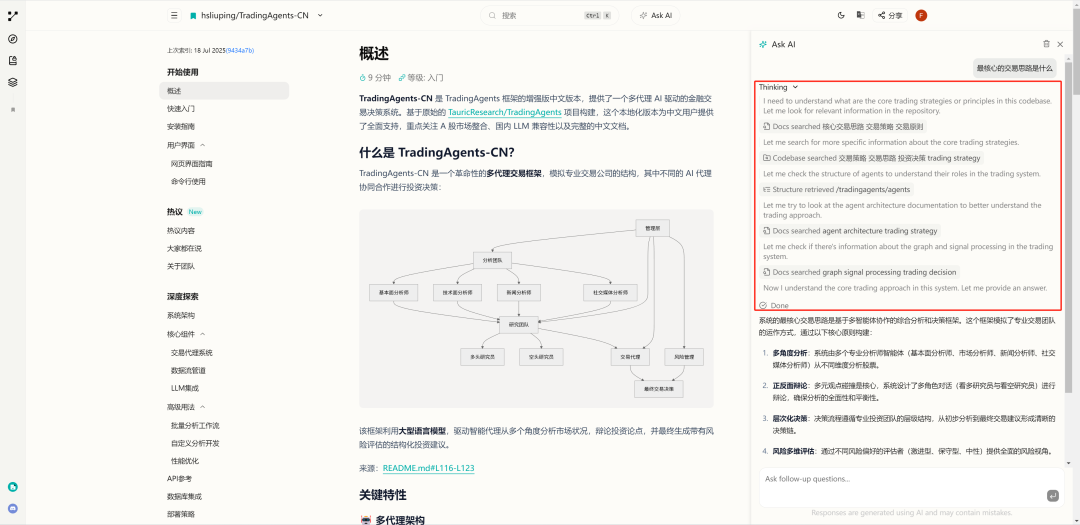Toggle dark mode moon icon
This screenshot has height=525, width=1080.
tap(841, 15)
